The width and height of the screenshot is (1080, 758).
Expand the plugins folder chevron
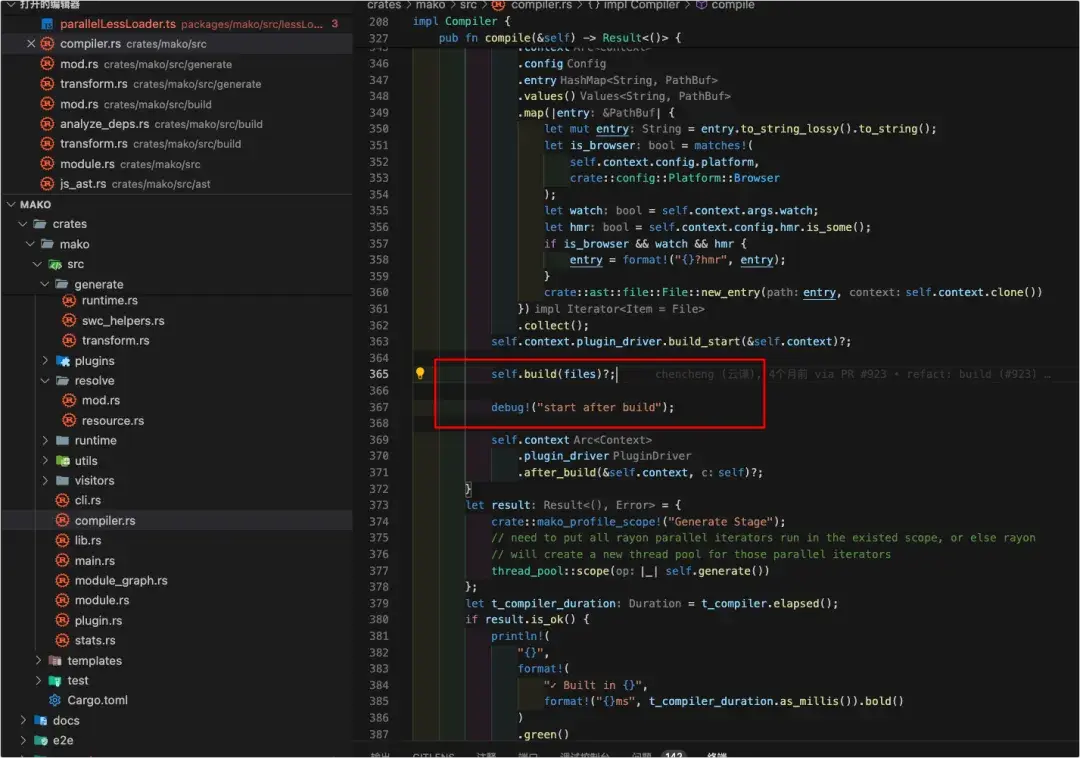pyautogui.click(x=45, y=361)
